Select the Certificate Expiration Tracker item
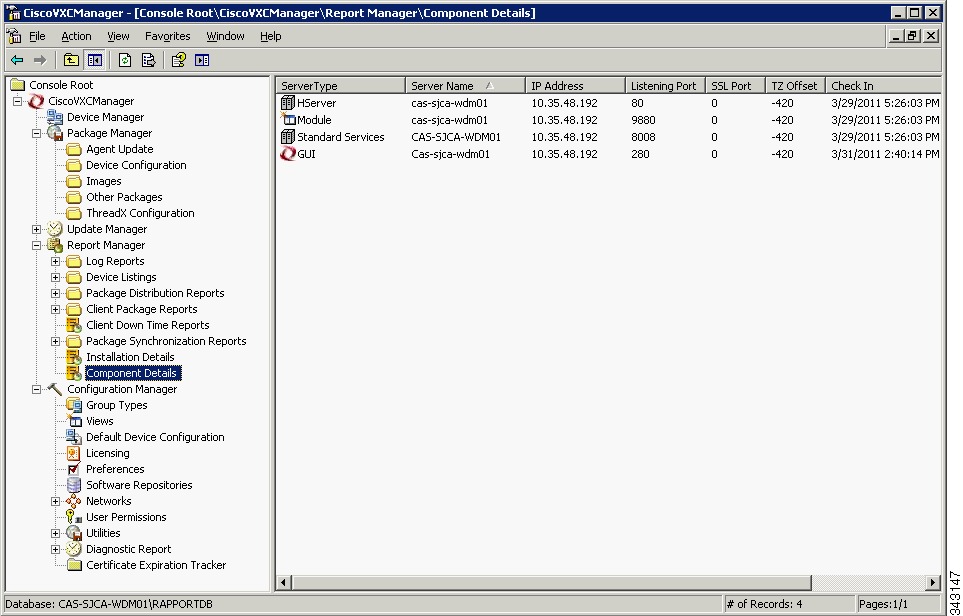 156,565
